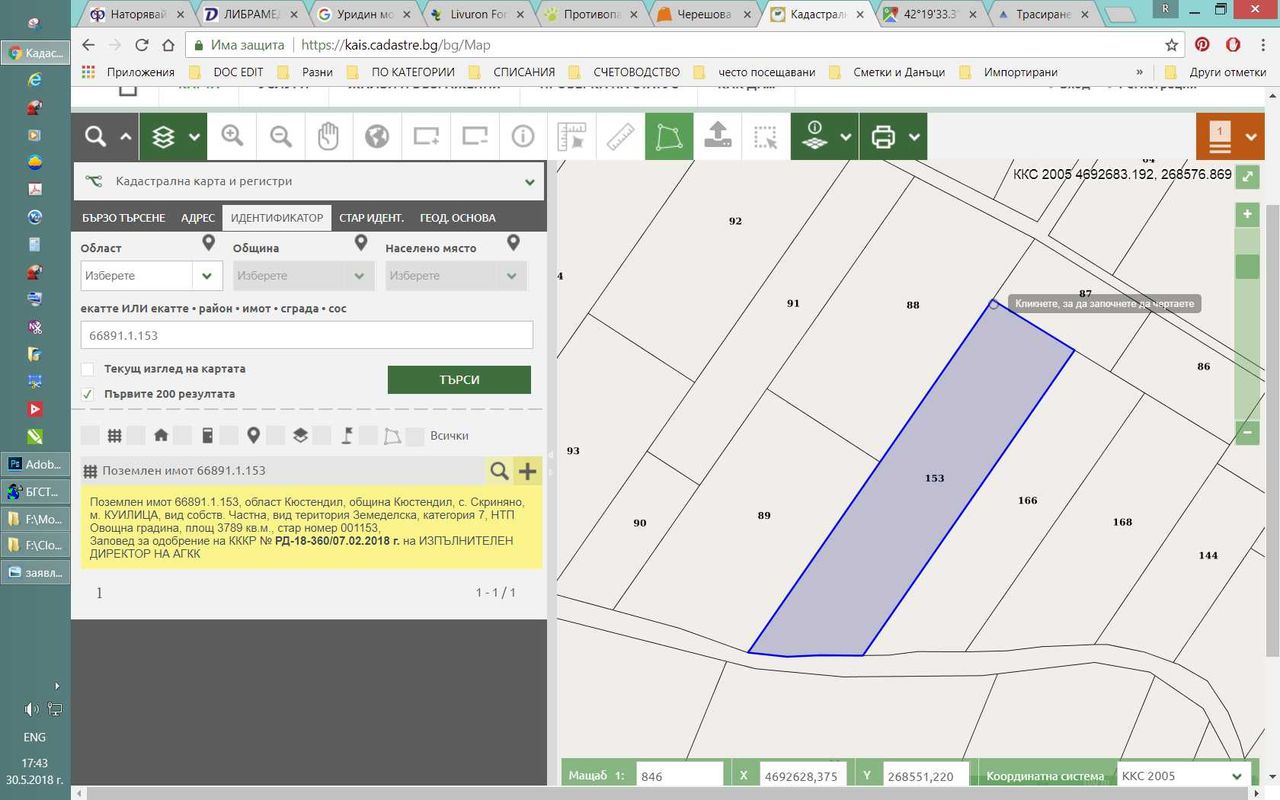
Task: Click the map zoom plus button
Action: coord(1247,214)
